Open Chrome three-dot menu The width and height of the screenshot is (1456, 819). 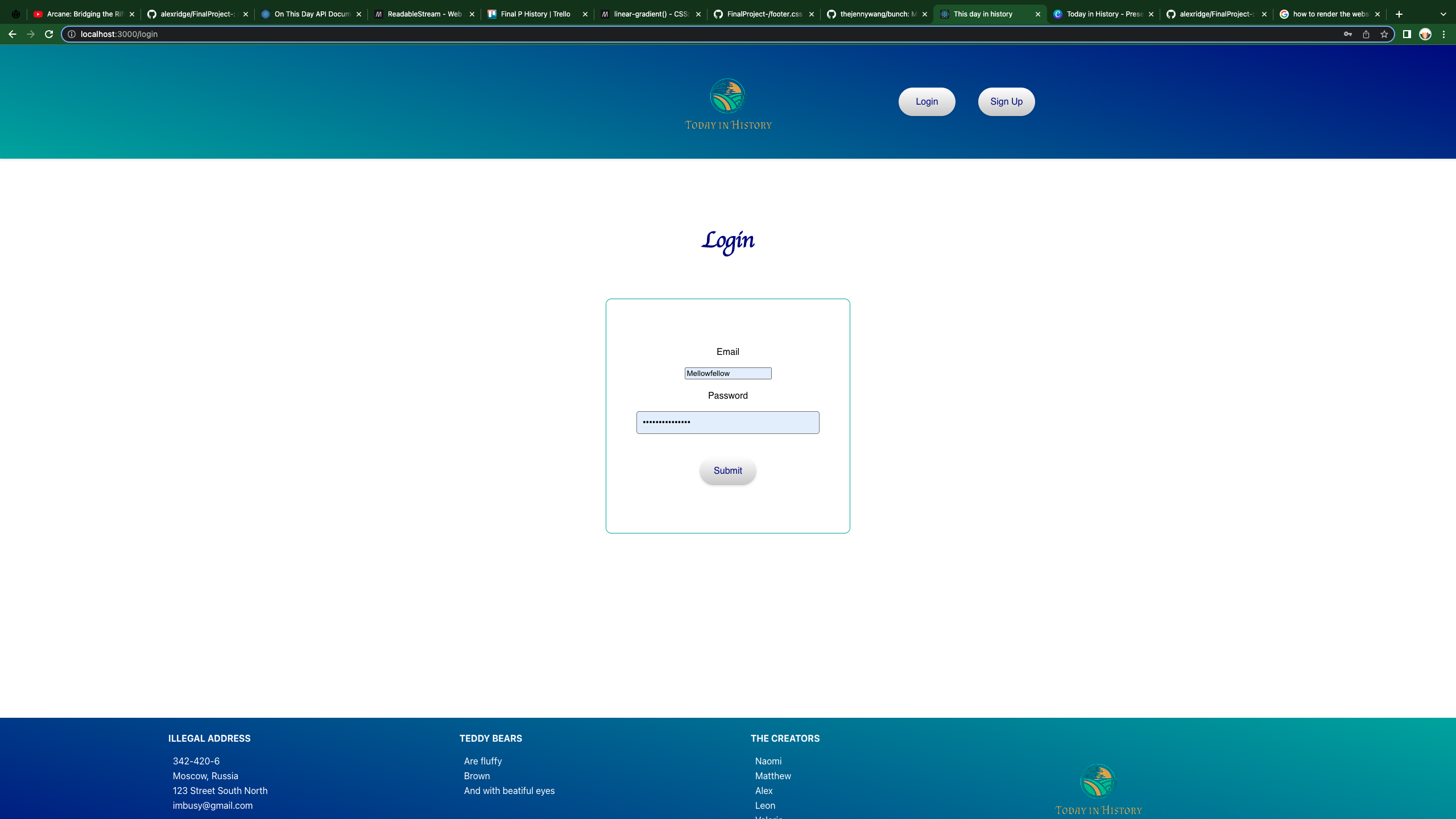coord(1443,34)
